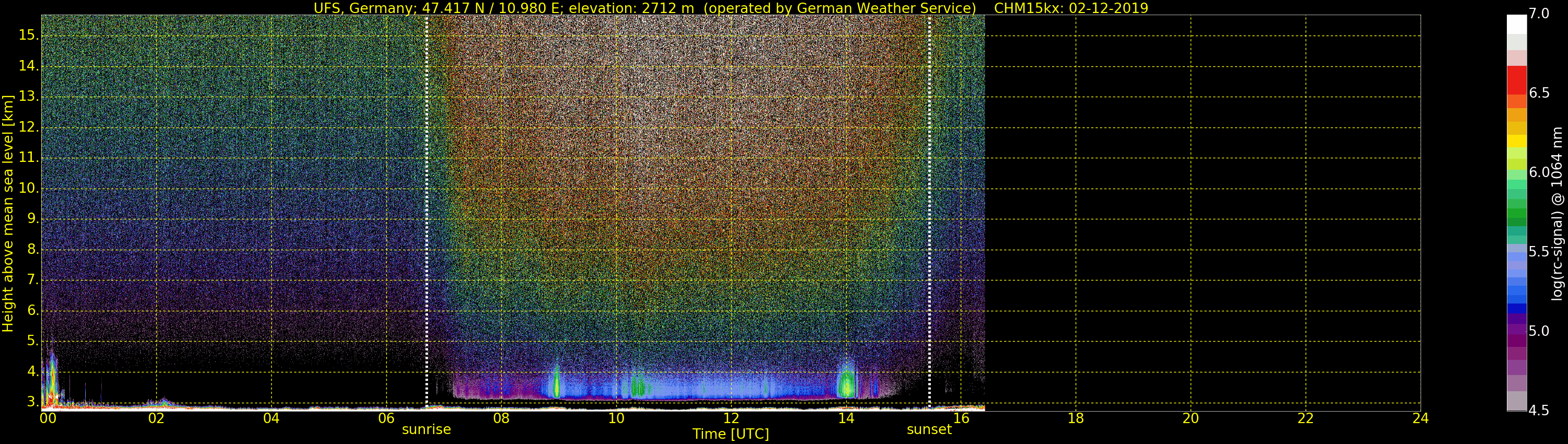Click the '24' time tick label

(x=1421, y=418)
